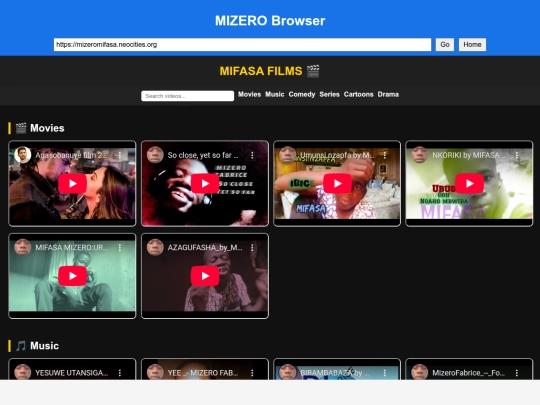The height and width of the screenshot is (405, 540).
Task: Open three-dot menu on MIFASA MIZERO:UR video
Action: [x=120, y=248]
